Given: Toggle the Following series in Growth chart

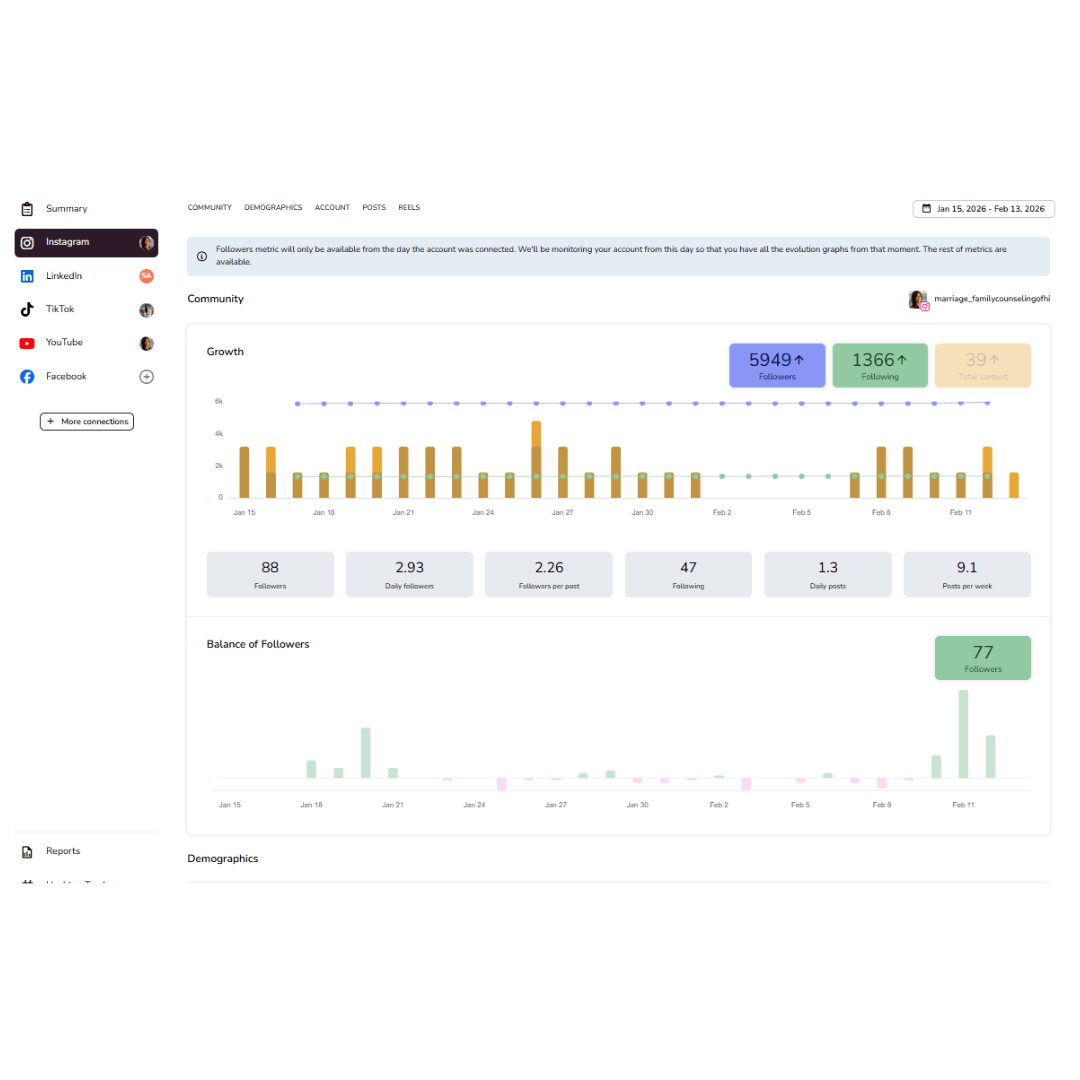Looking at the screenshot, I should coord(880,365).
